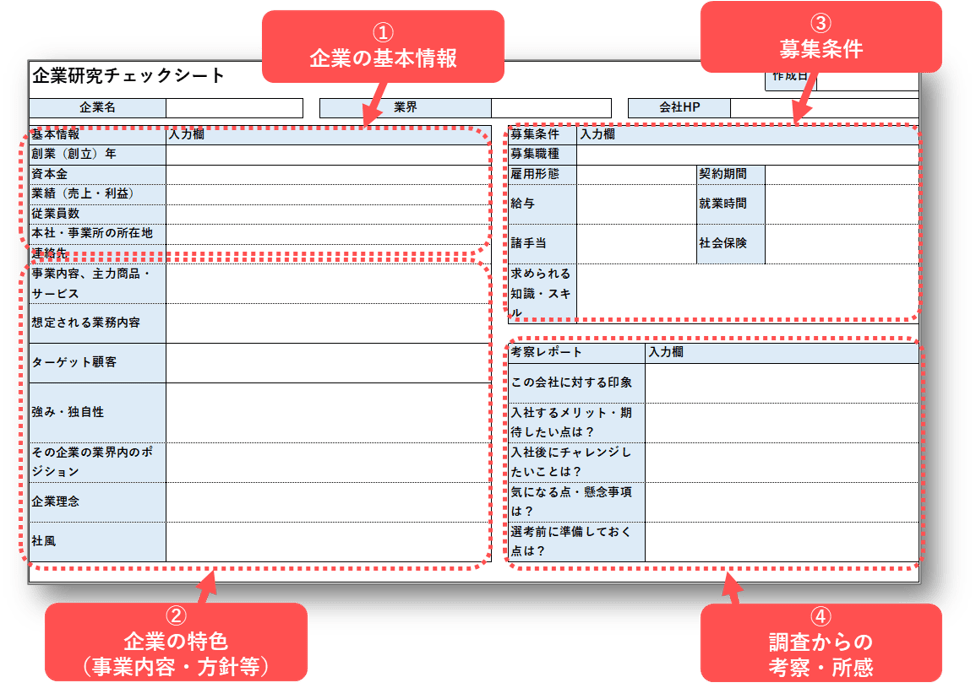Click the input cell beside 入社後にチャレンジしたいことは？

pyautogui.click(x=782, y=462)
